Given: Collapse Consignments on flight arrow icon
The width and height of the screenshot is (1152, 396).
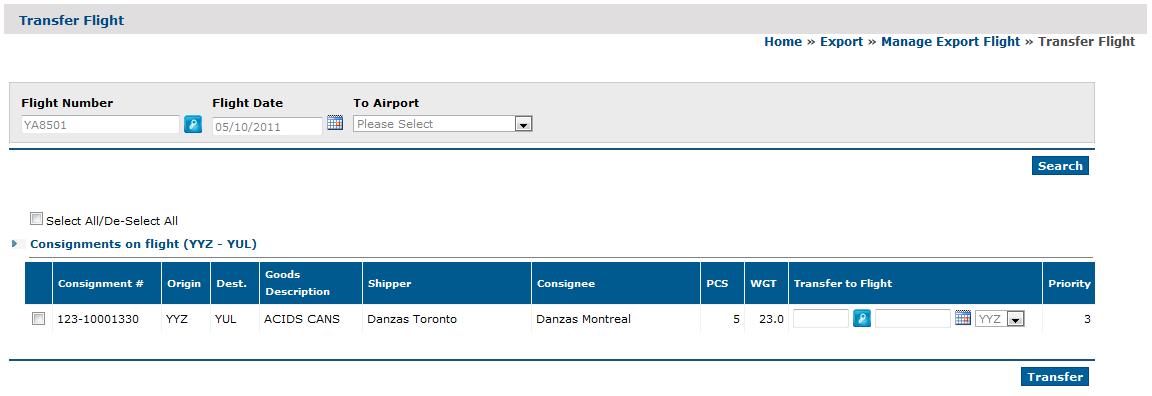Looking at the screenshot, I should 15,243.
